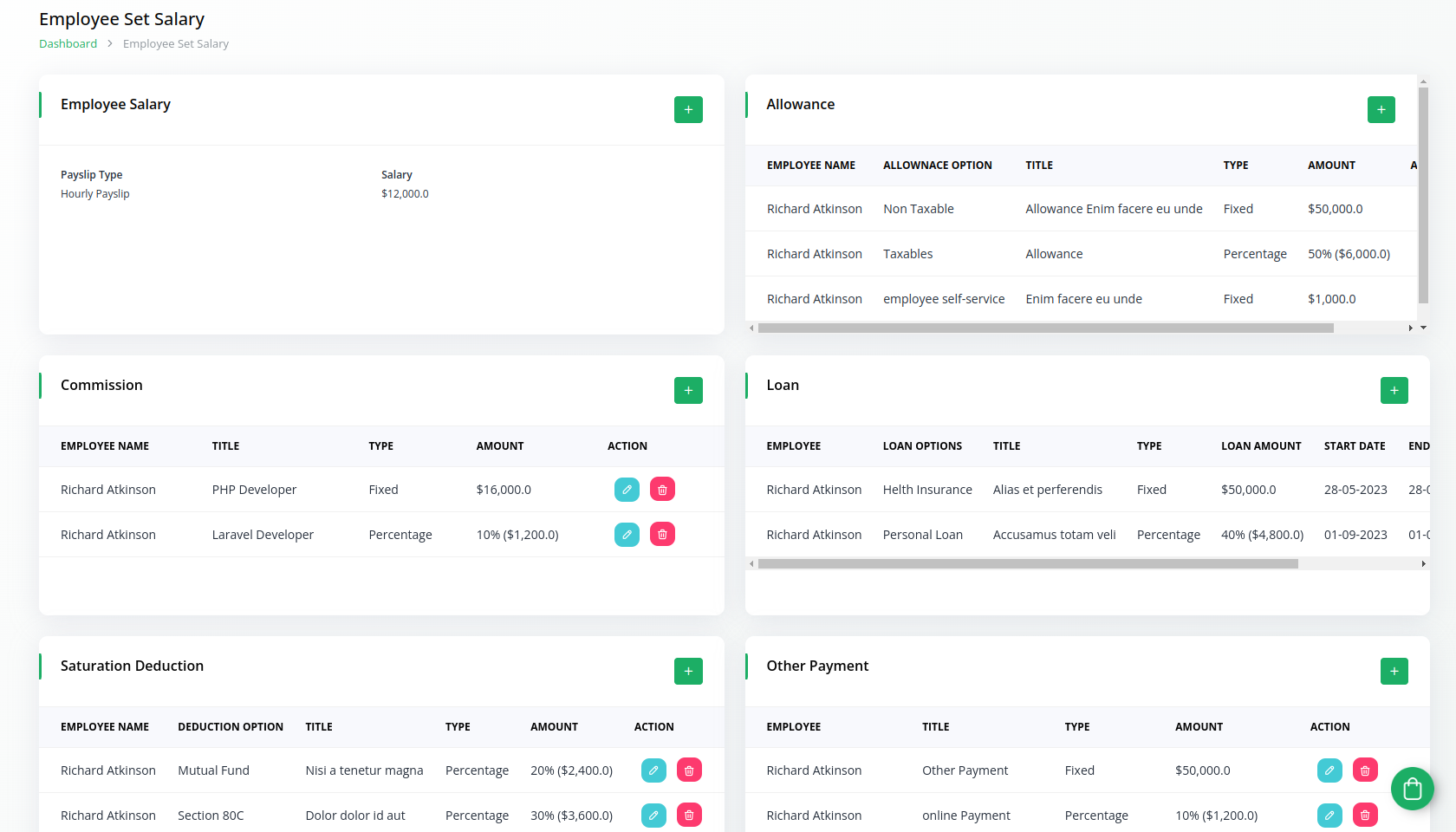The height and width of the screenshot is (832, 1456).
Task: Click the add button in Employee Salary card
Action: (688, 109)
